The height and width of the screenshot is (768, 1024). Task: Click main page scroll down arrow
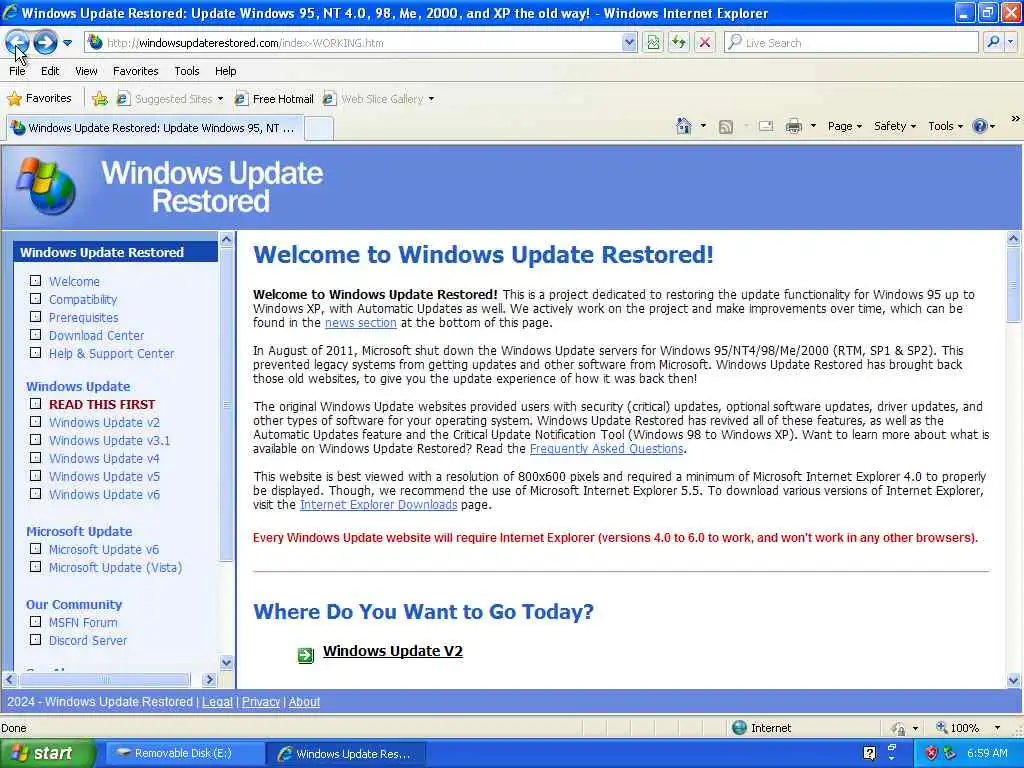pyautogui.click(x=1014, y=680)
